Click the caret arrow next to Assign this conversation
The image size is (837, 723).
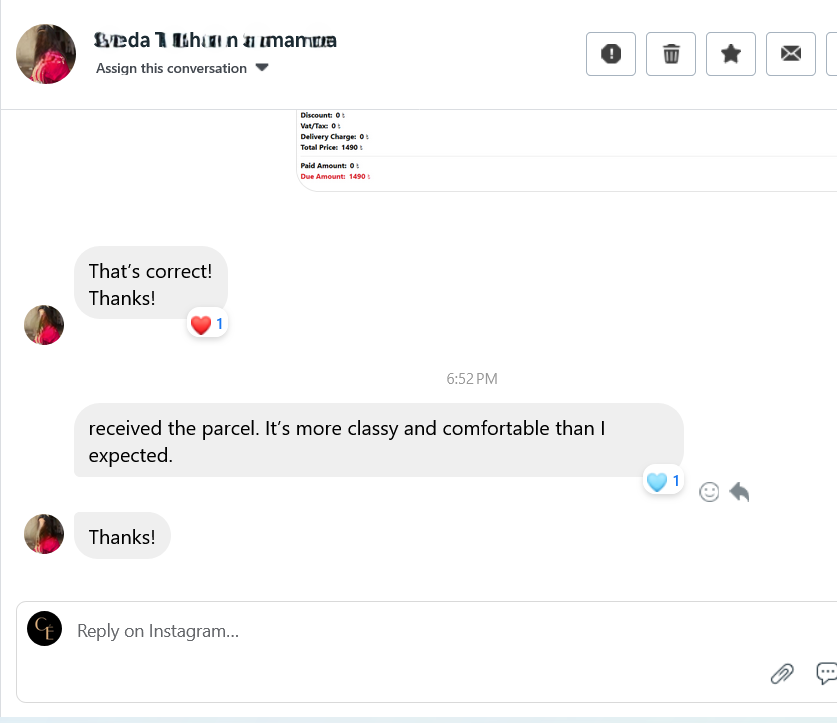pyautogui.click(x=262, y=68)
